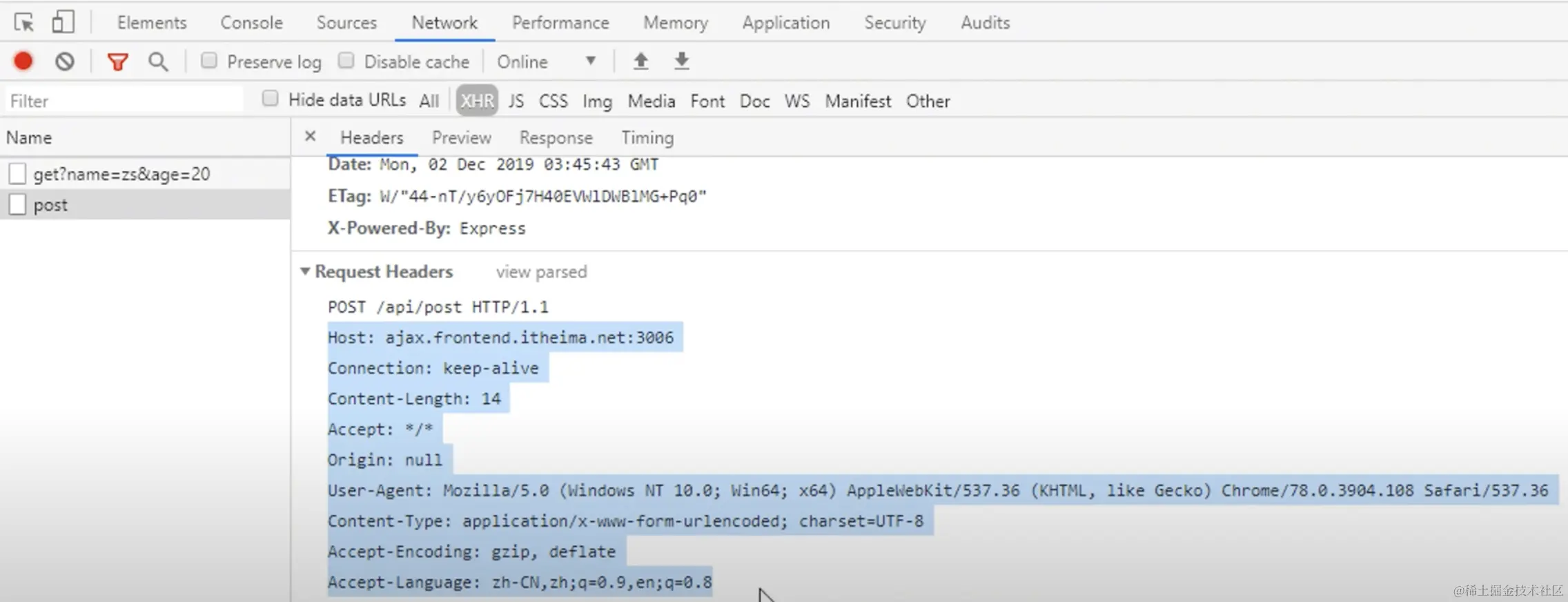
Task: Filter requests by Other
Action: (x=928, y=101)
